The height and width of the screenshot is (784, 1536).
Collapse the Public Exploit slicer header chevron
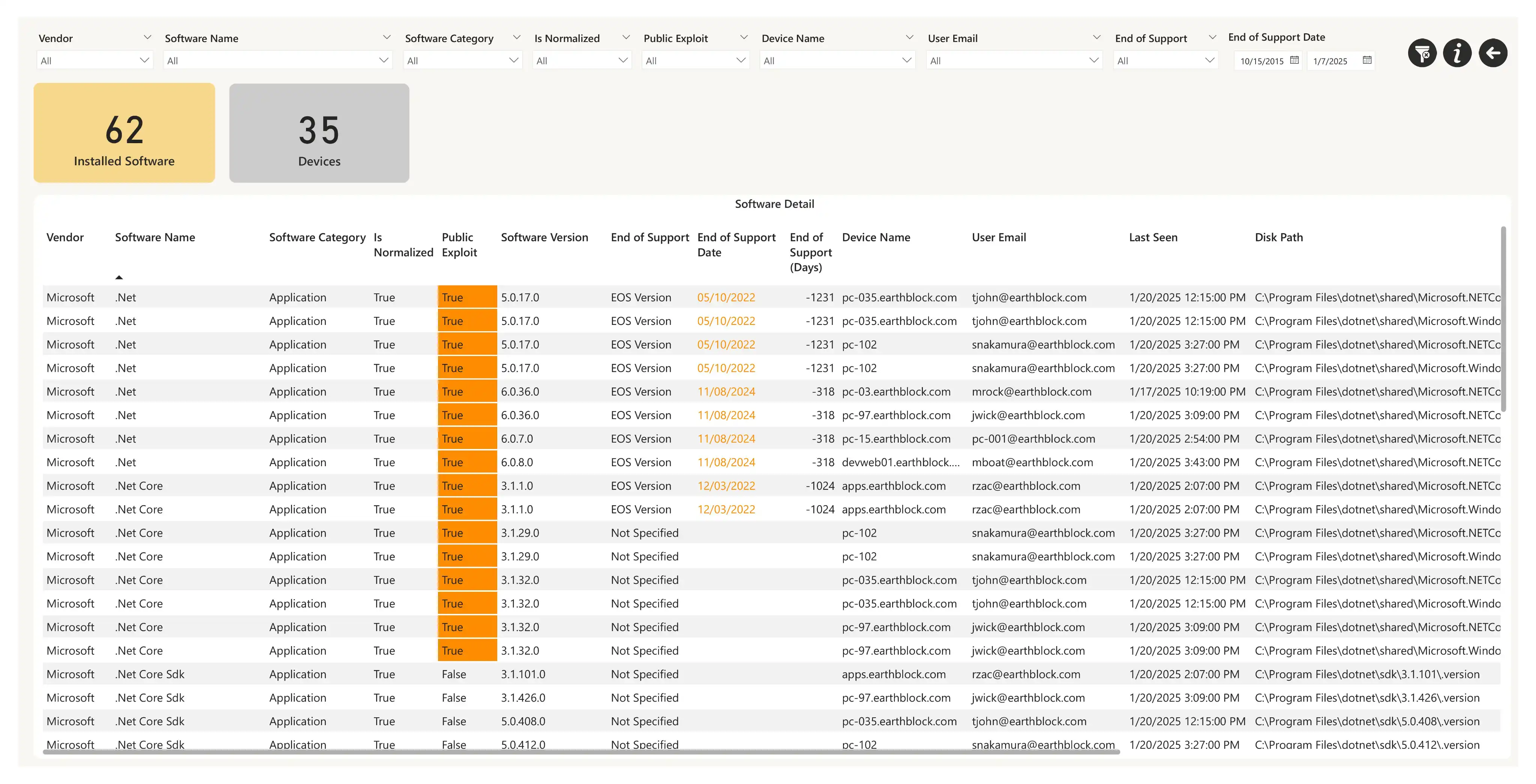(744, 37)
